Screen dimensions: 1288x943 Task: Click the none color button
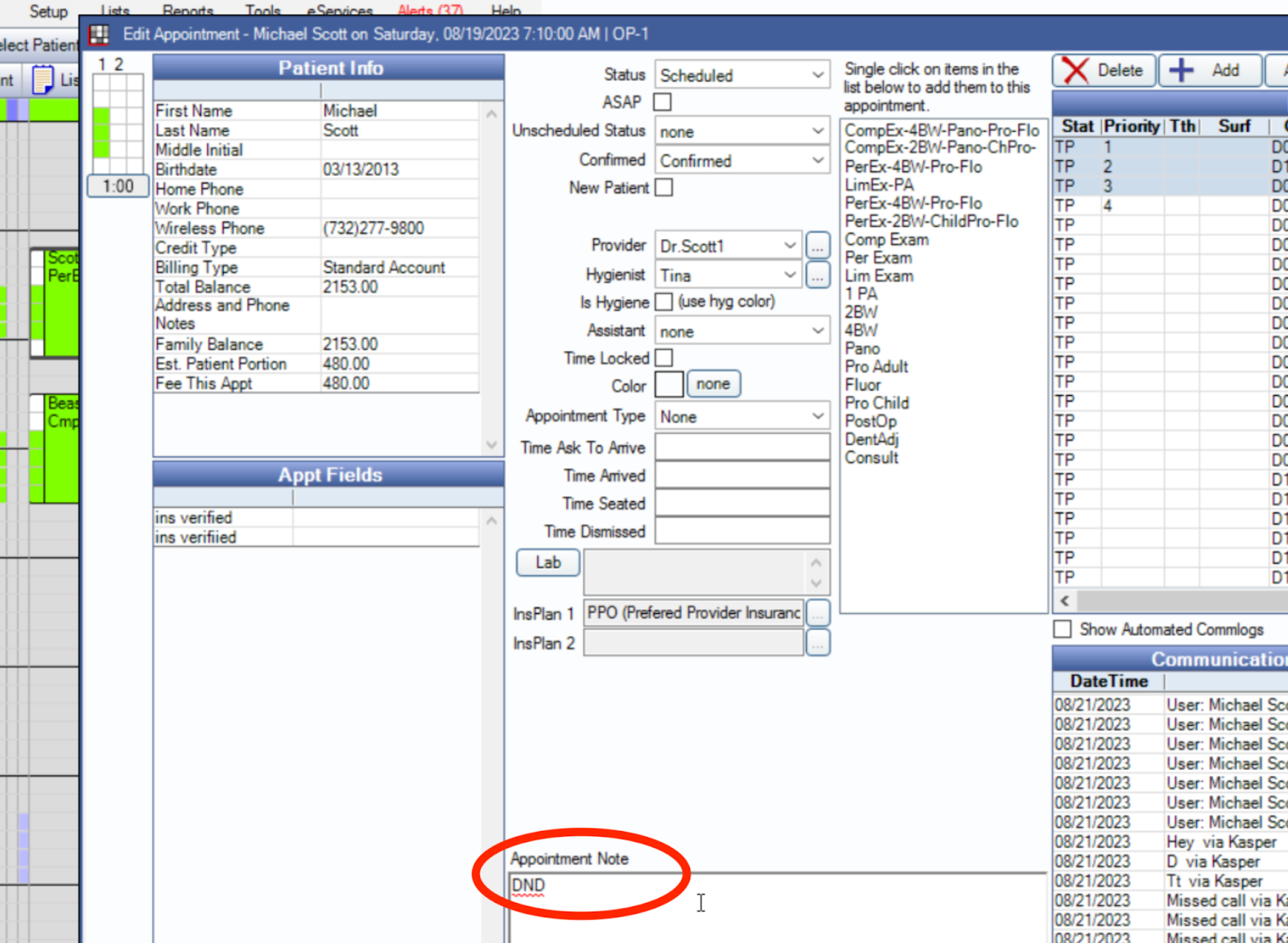point(712,385)
